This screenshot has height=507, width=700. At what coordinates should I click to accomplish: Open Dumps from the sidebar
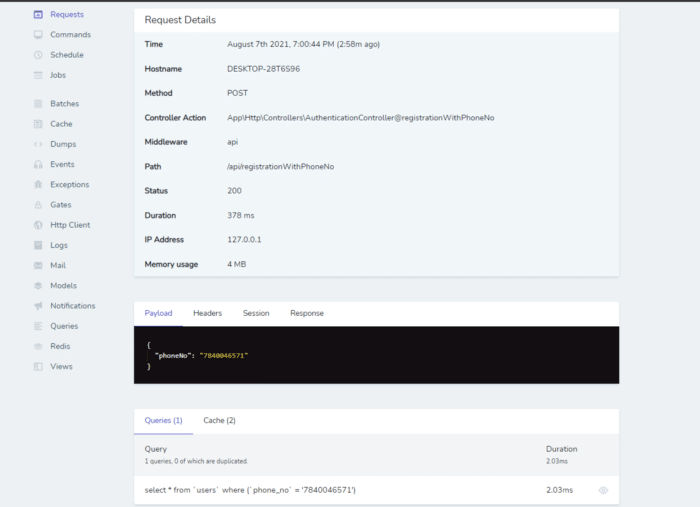point(63,144)
